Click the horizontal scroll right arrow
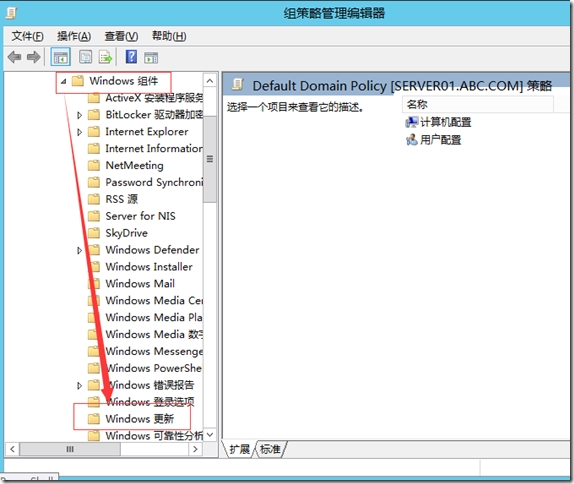The image size is (574, 484). pyautogui.click(x=195, y=449)
